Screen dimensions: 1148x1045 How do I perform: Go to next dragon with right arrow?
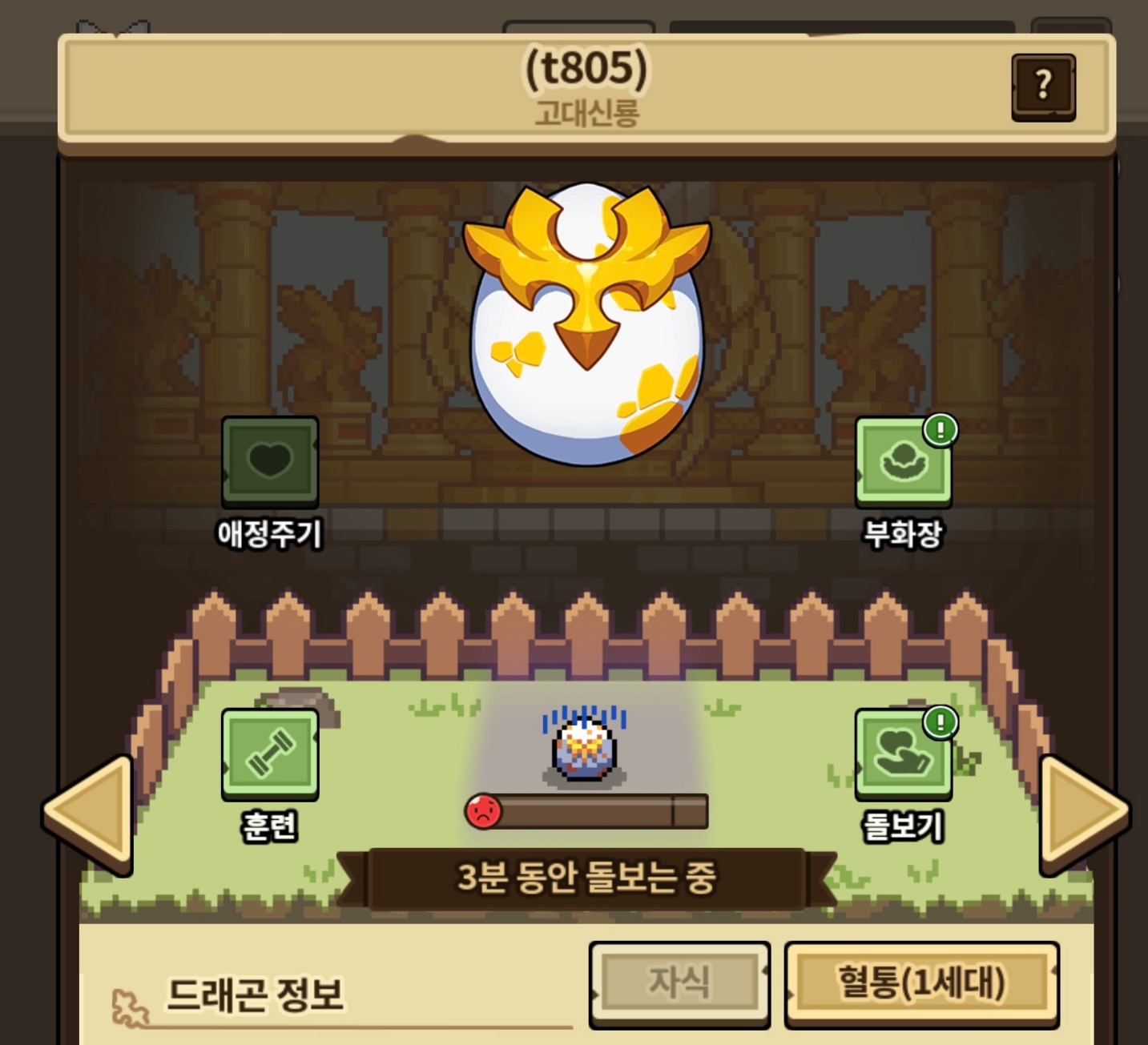(x=1085, y=814)
